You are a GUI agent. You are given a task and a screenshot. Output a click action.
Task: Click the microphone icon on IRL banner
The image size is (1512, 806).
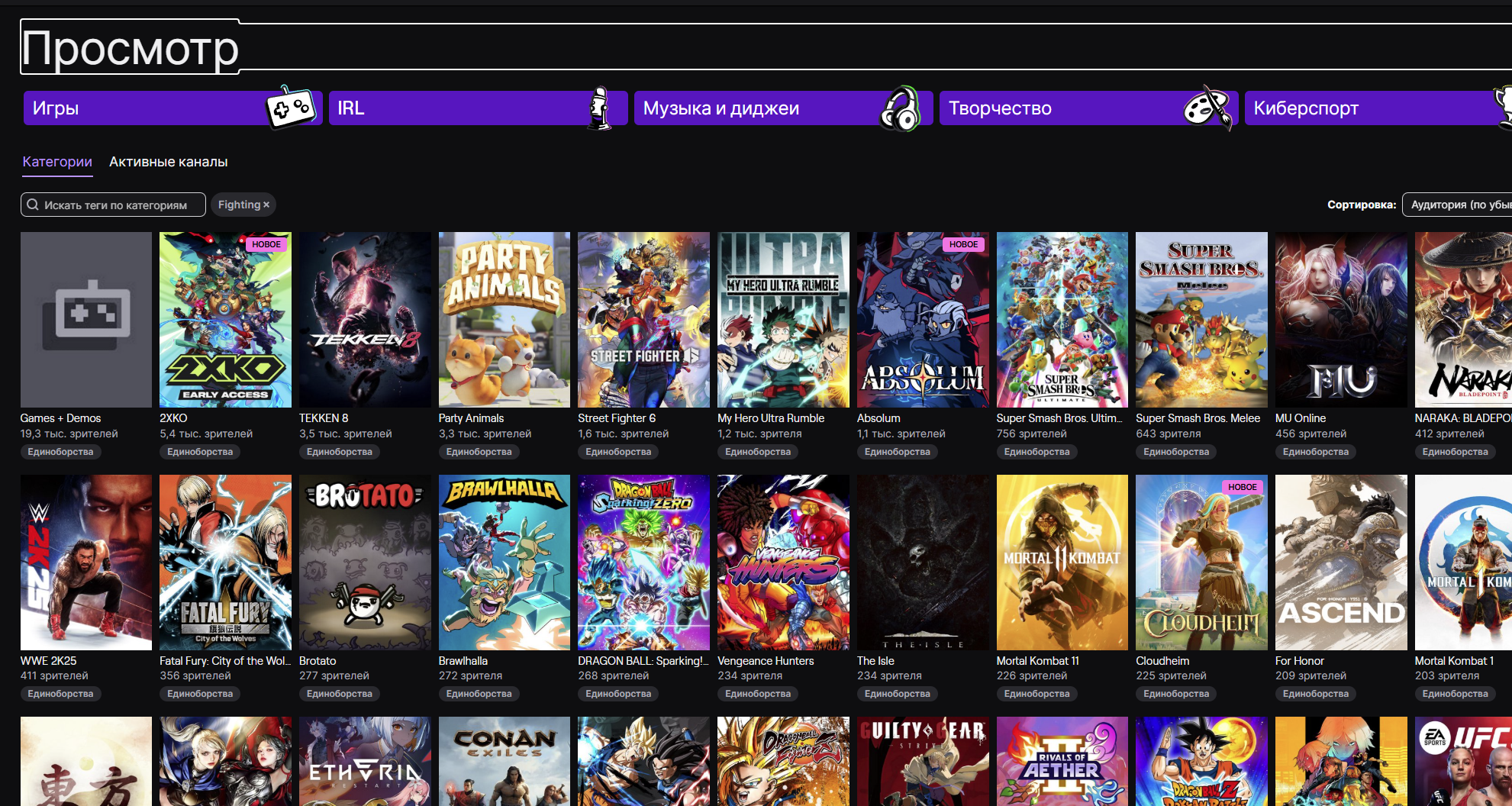(x=601, y=108)
